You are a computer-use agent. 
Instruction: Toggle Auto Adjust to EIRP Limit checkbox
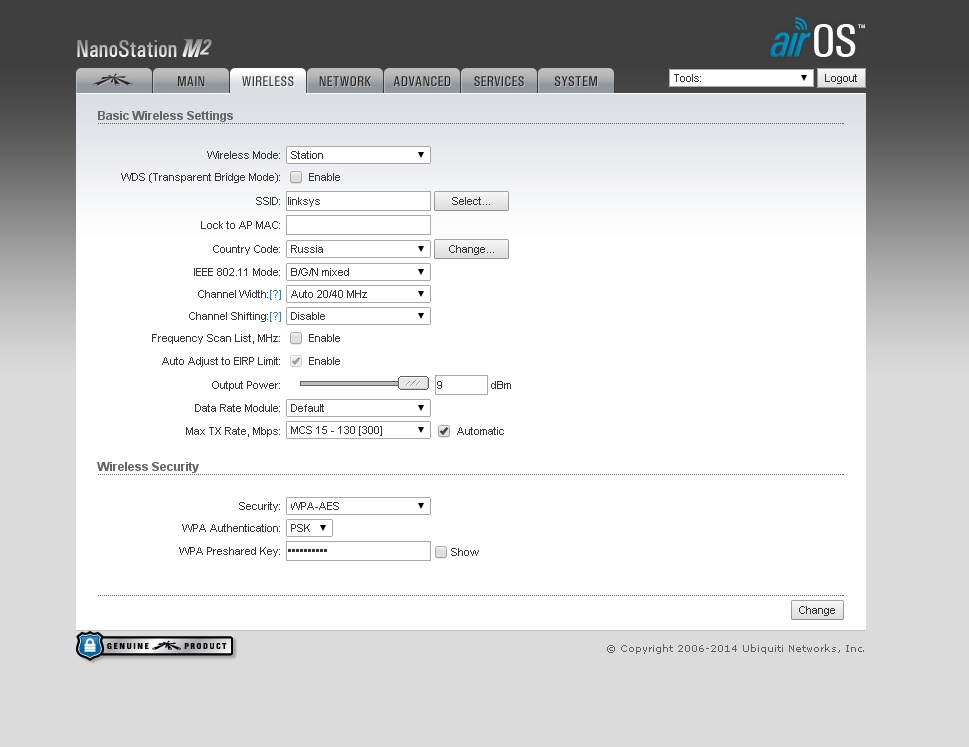[x=296, y=361]
